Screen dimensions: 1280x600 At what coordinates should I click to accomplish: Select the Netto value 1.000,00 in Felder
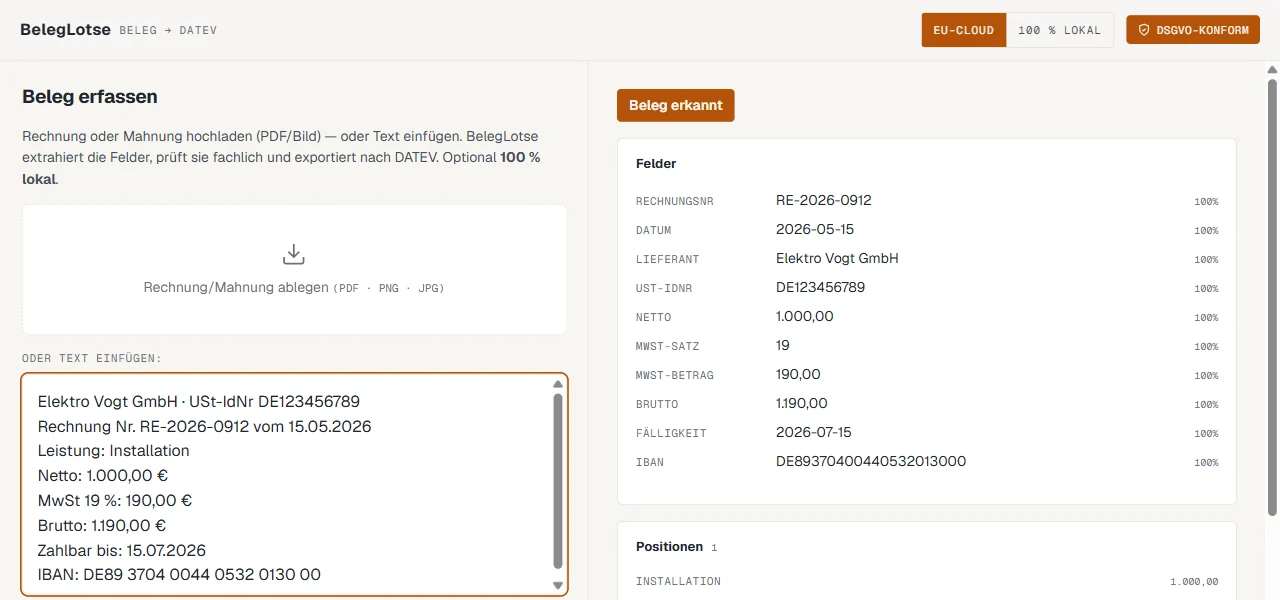805,316
